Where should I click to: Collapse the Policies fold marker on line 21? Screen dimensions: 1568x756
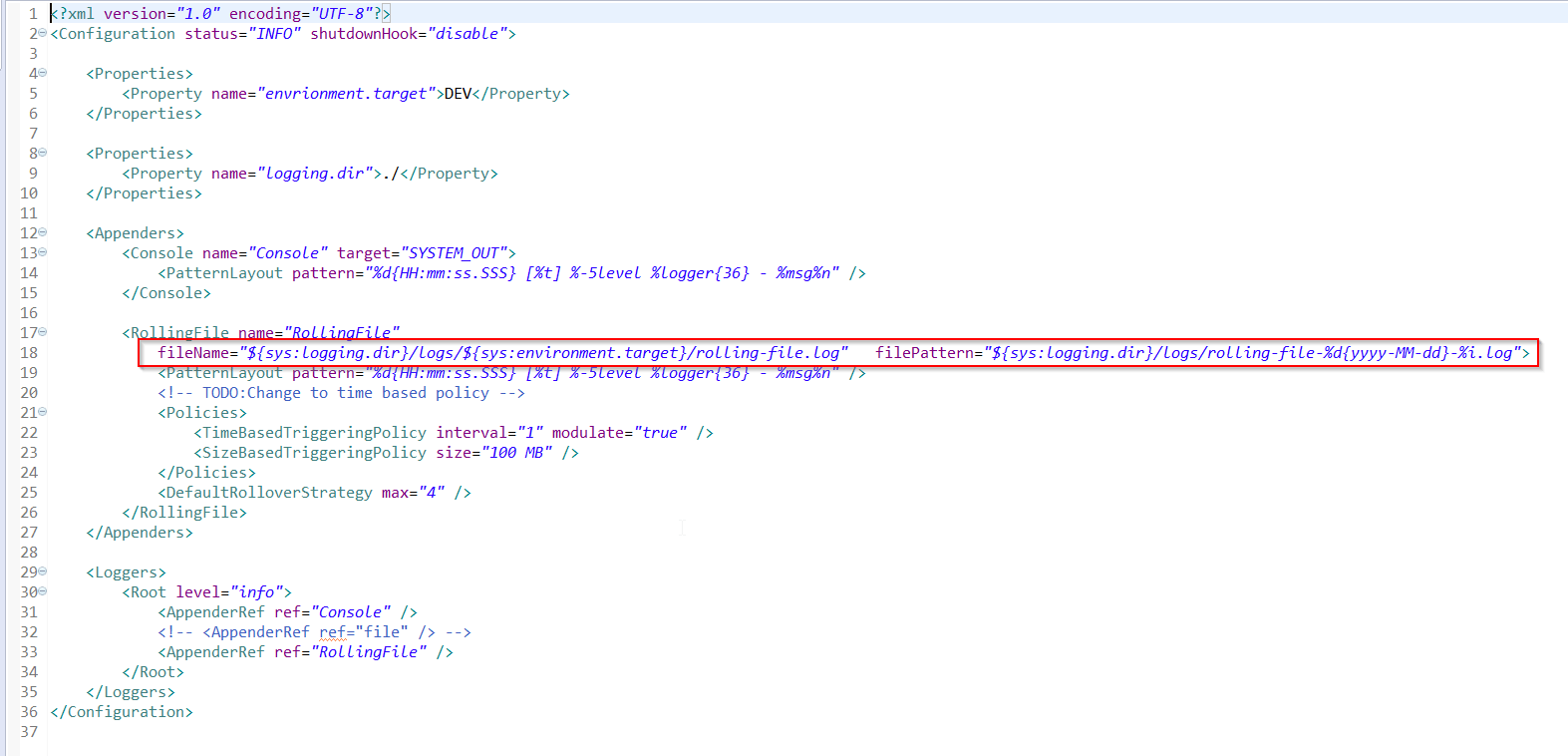42,412
